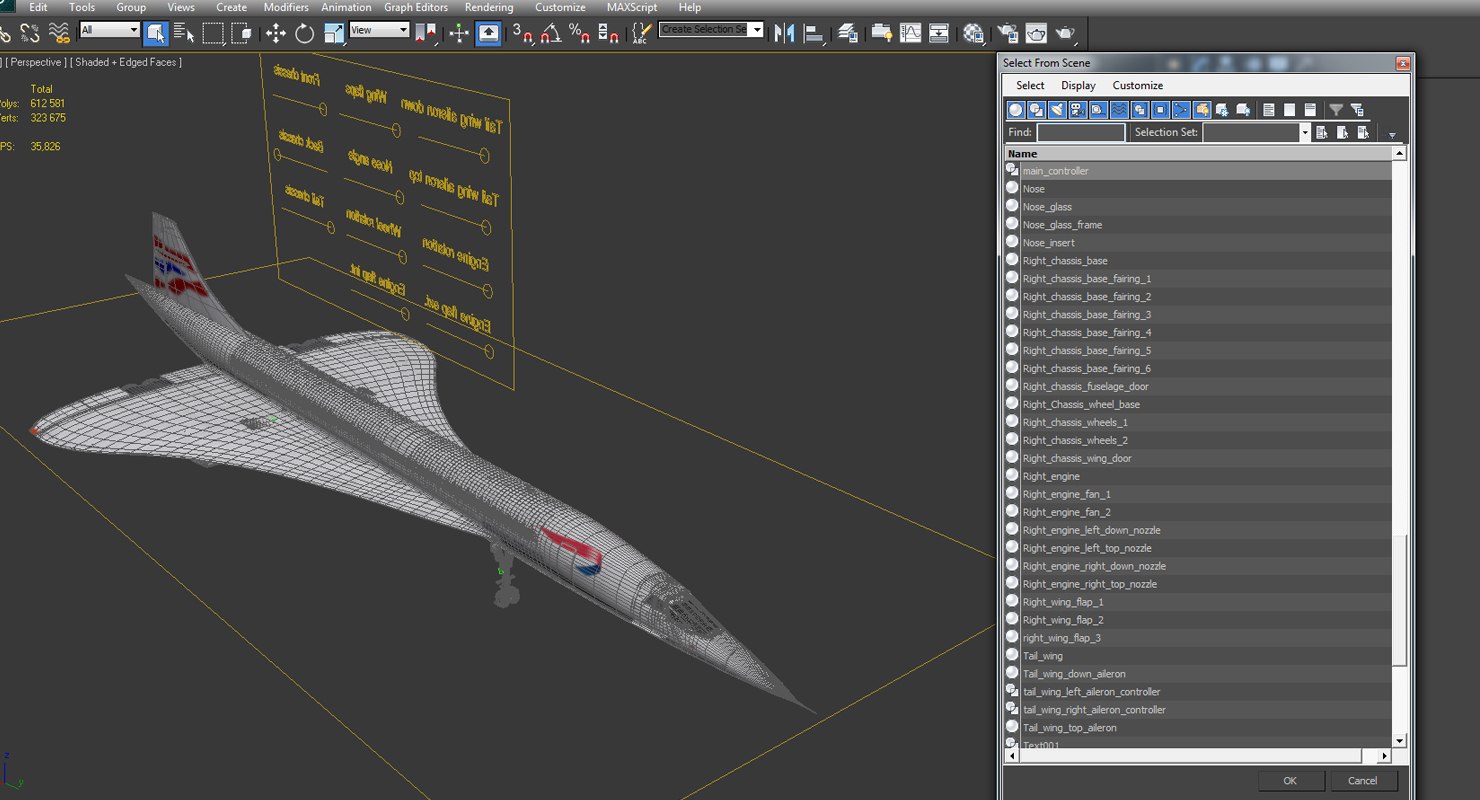Toggle Display Shapes filter in Select From Scene
The width and height of the screenshot is (1480, 800).
[x=1037, y=110]
